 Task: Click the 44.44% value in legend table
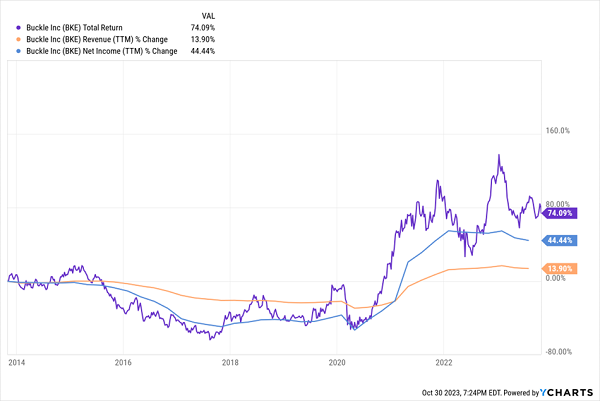coord(203,51)
